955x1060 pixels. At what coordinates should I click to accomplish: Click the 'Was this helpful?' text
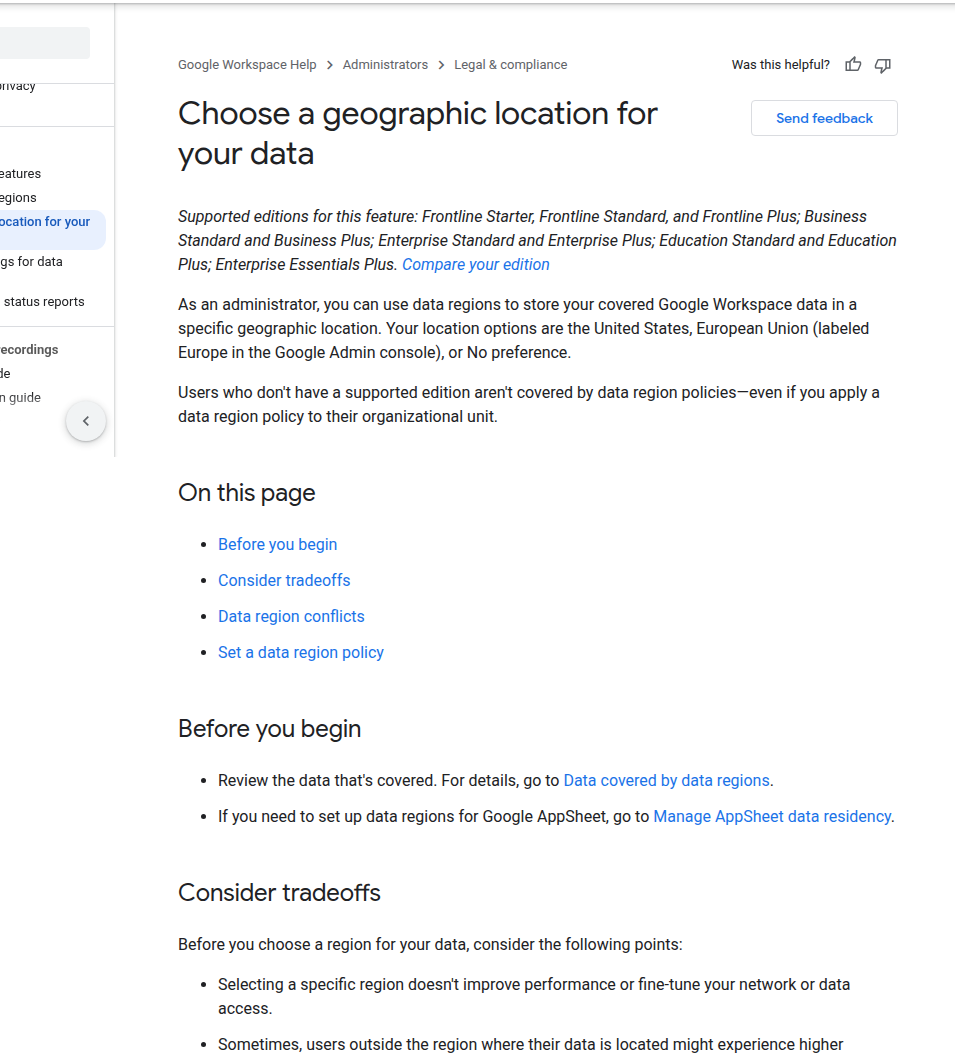click(781, 65)
